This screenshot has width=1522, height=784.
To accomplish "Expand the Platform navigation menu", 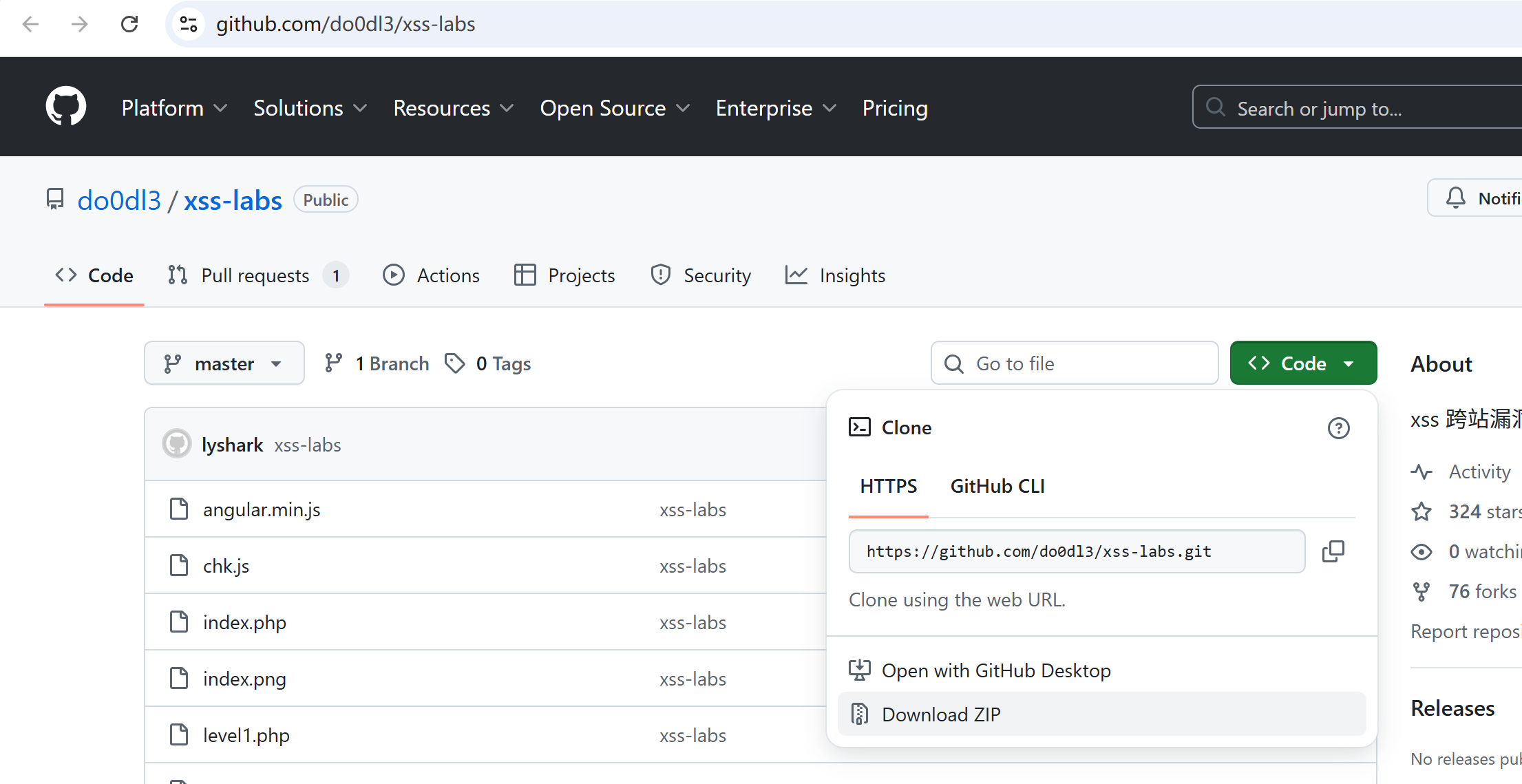I will coord(173,108).
